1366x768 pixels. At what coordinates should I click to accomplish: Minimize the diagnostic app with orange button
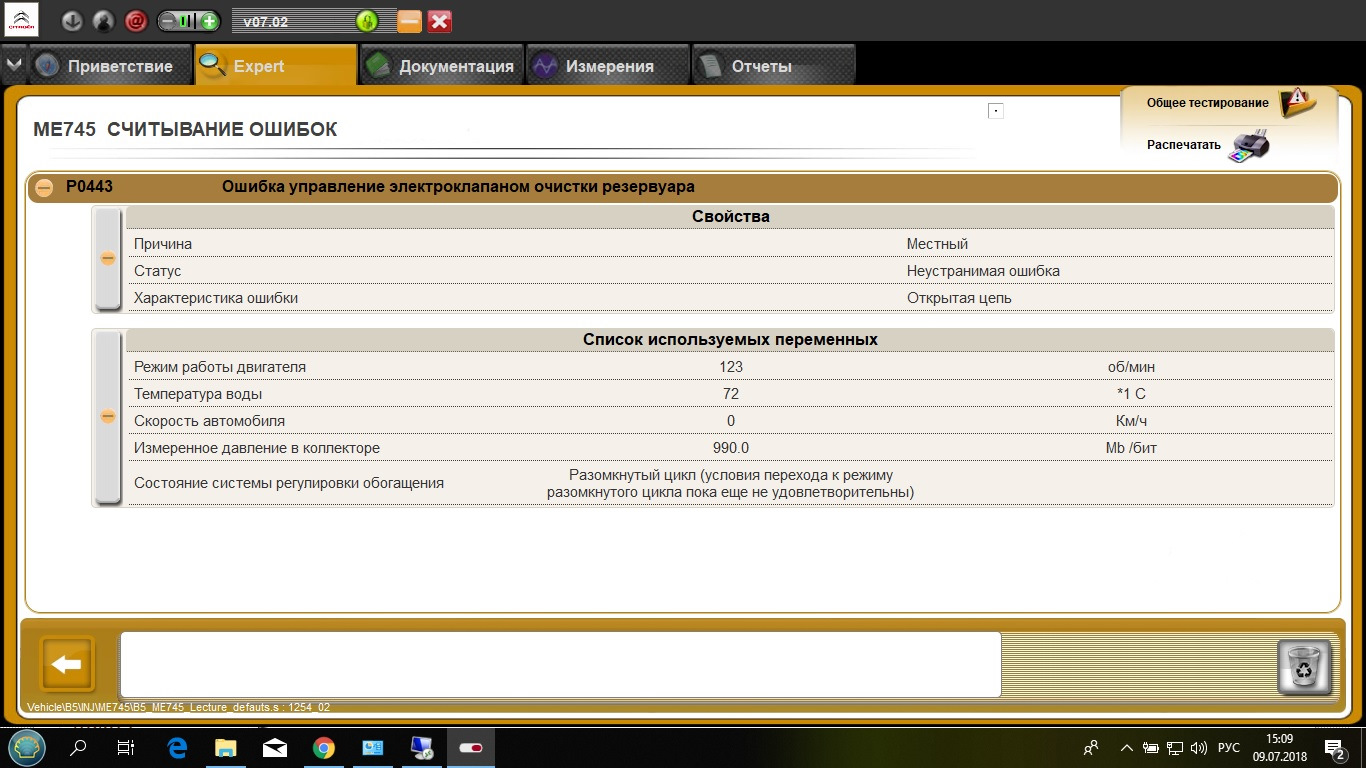point(409,21)
